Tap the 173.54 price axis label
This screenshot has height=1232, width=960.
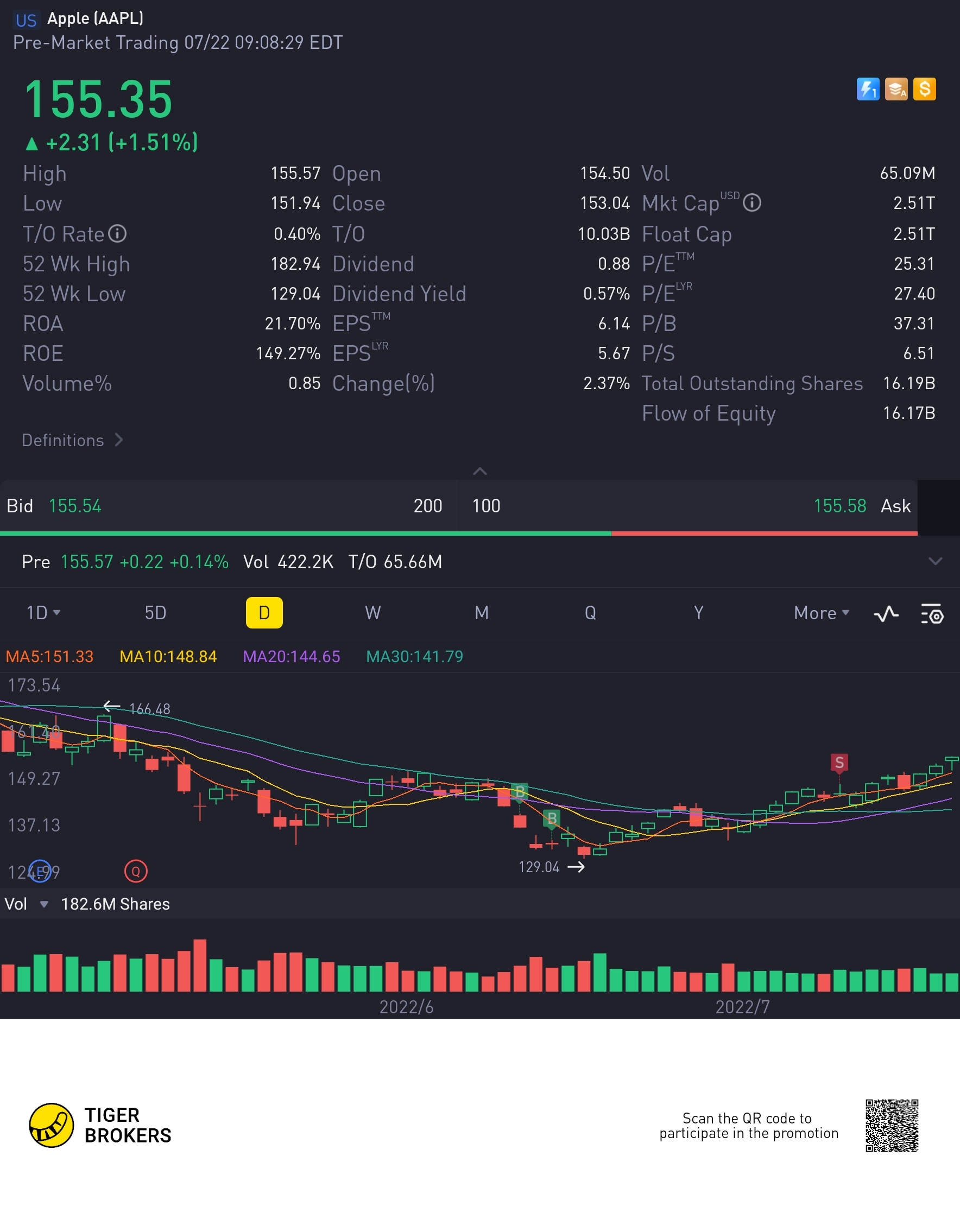[x=34, y=685]
